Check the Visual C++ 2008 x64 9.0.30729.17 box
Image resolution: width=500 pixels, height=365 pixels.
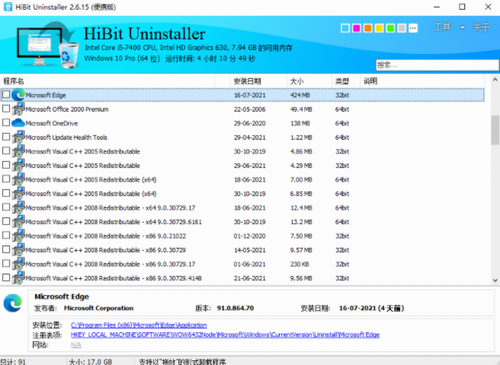coord(6,207)
